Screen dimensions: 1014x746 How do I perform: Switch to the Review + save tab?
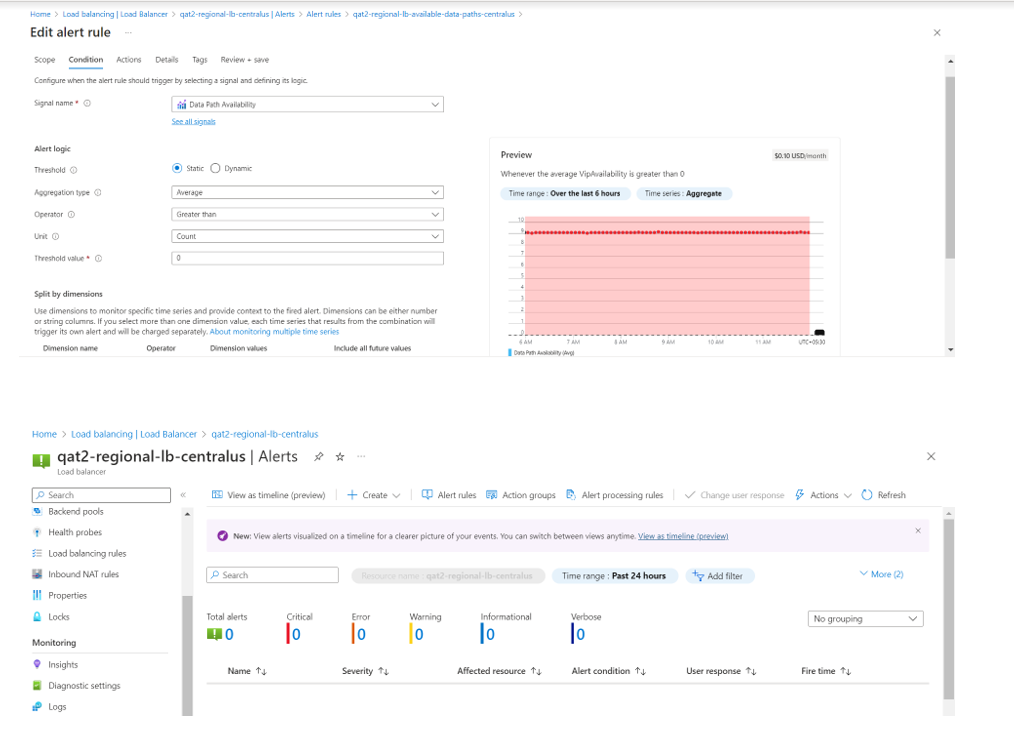(x=244, y=59)
